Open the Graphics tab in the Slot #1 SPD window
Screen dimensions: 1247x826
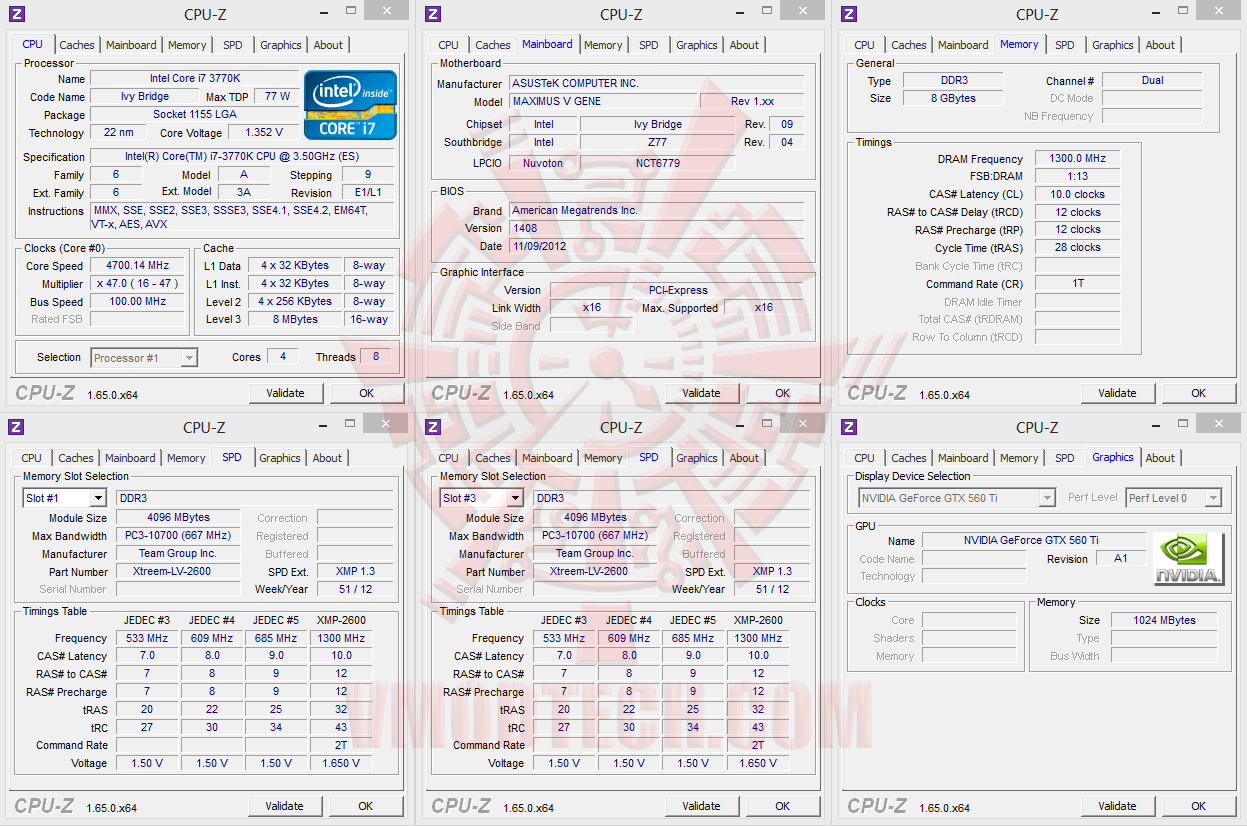pyautogui.click(x=280, y=458)
